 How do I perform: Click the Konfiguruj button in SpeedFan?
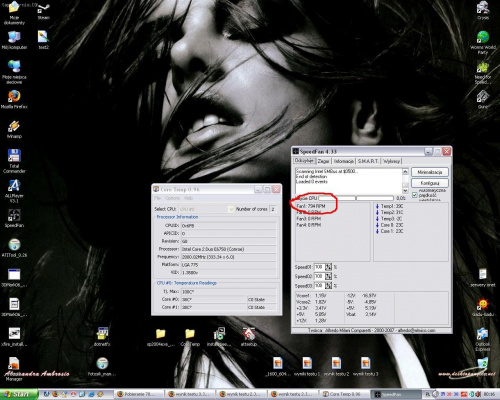(x=430, y=183)
